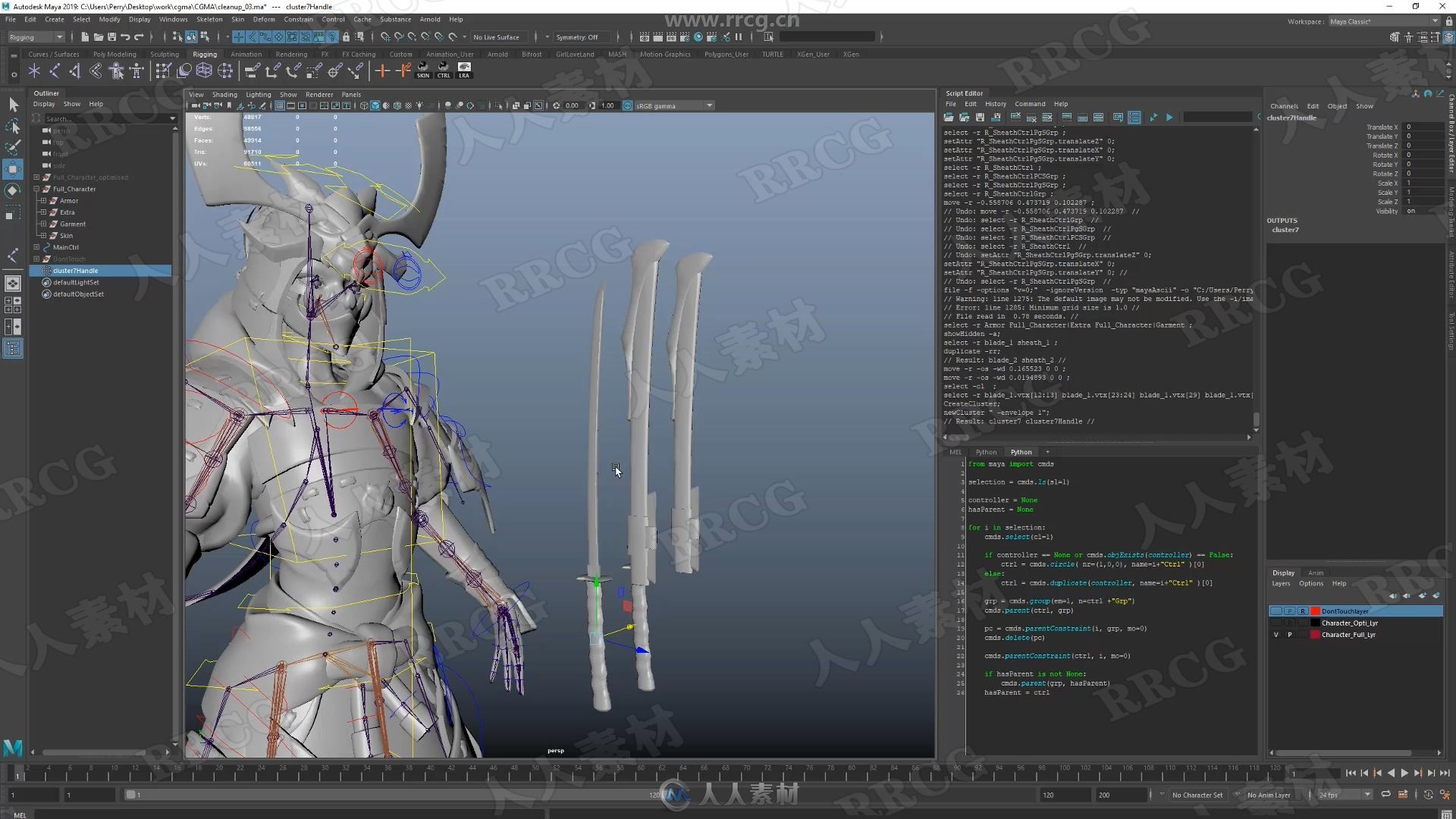Click the black color swatch of Character_Opti_Lyr

(x=1315, y=623)
